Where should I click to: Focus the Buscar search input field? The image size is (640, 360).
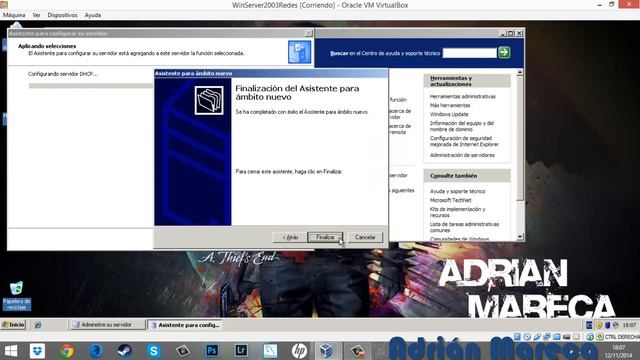pos(469,53)
